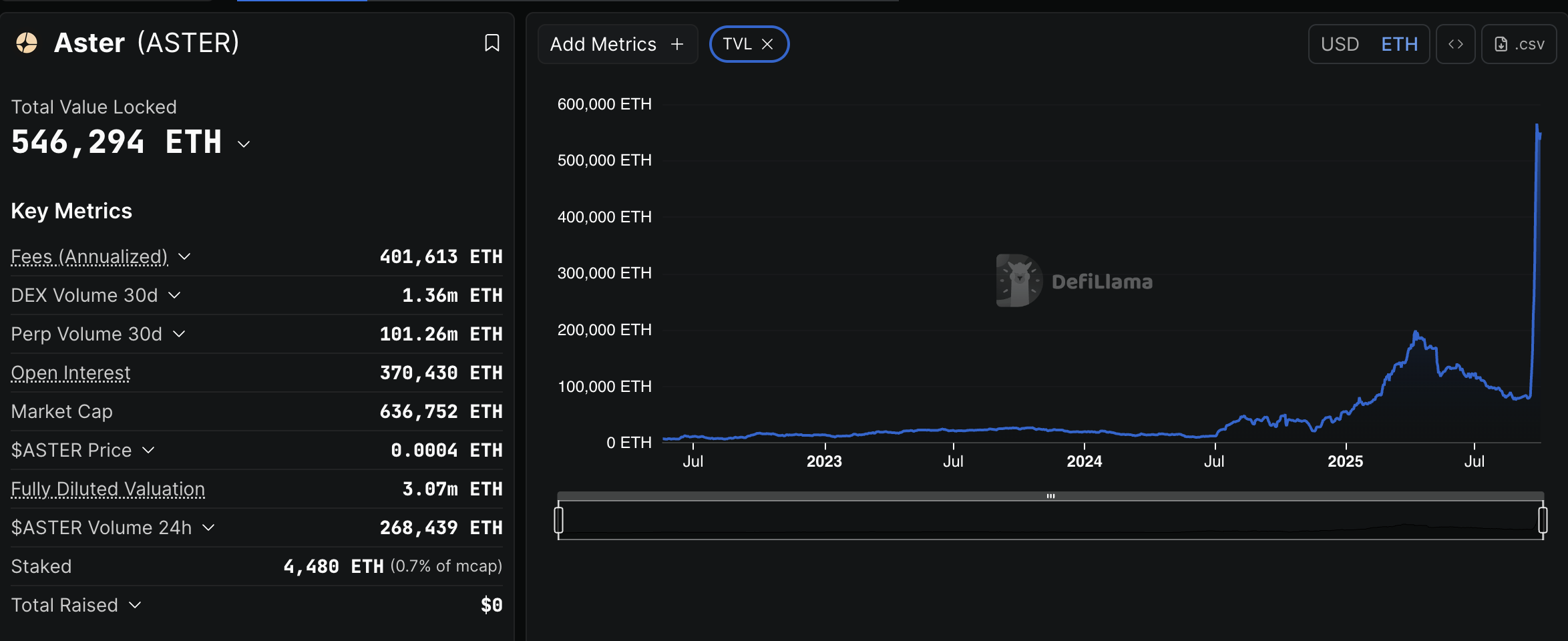Viewport: 1568px width, 641px height.
Task: Bookmark the Aster protocol
Action: click(492, 43)
